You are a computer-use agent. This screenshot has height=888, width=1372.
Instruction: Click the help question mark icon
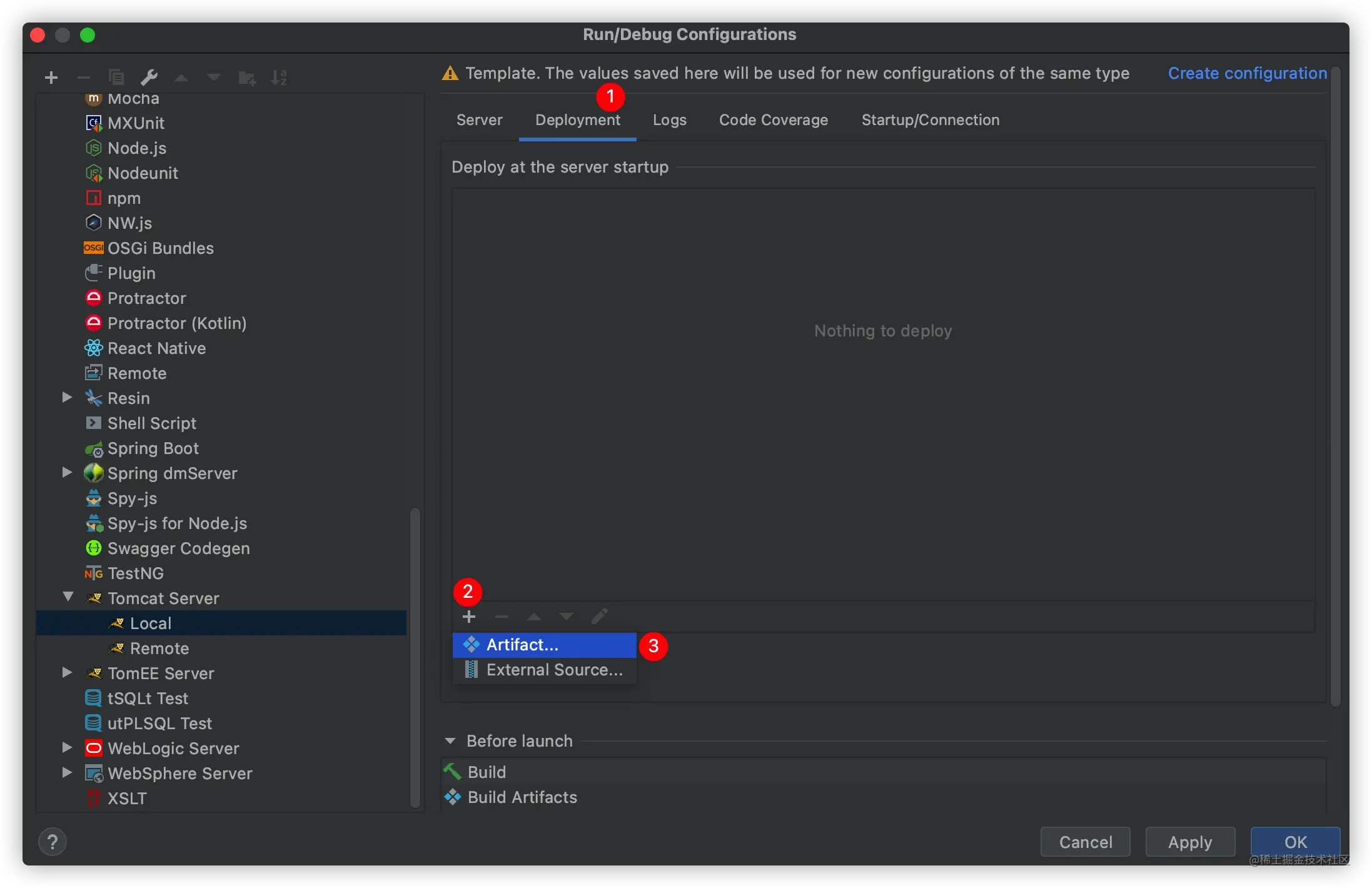[53, 842]
